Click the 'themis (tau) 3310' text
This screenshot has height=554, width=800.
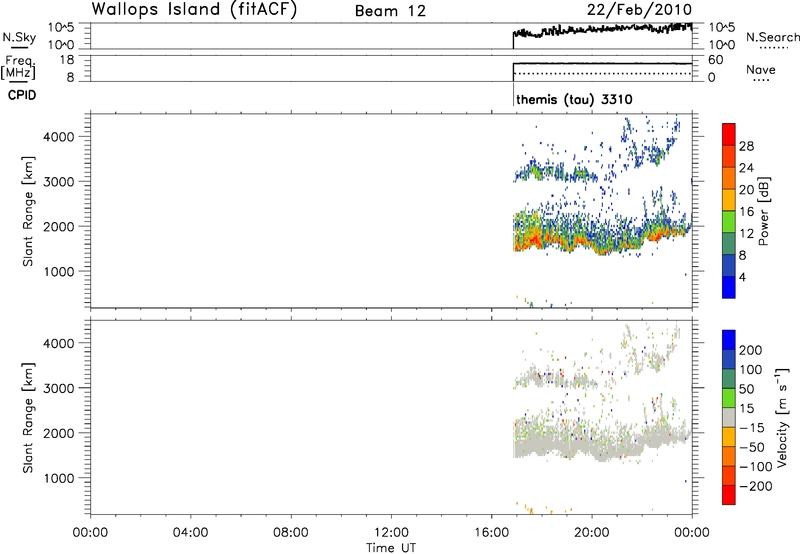574,99
